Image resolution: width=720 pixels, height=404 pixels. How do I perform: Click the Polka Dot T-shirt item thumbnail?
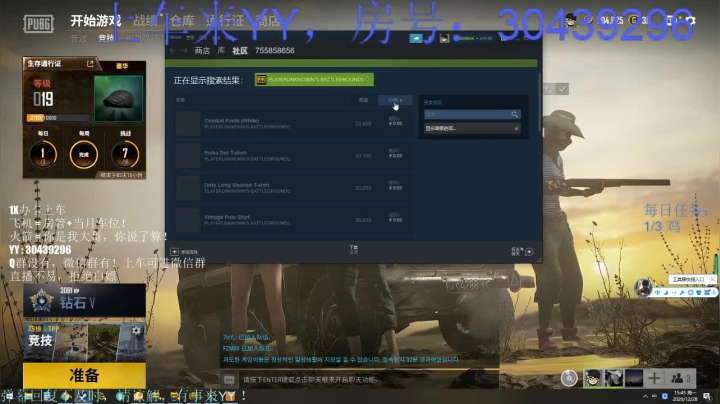pos(188,156)
